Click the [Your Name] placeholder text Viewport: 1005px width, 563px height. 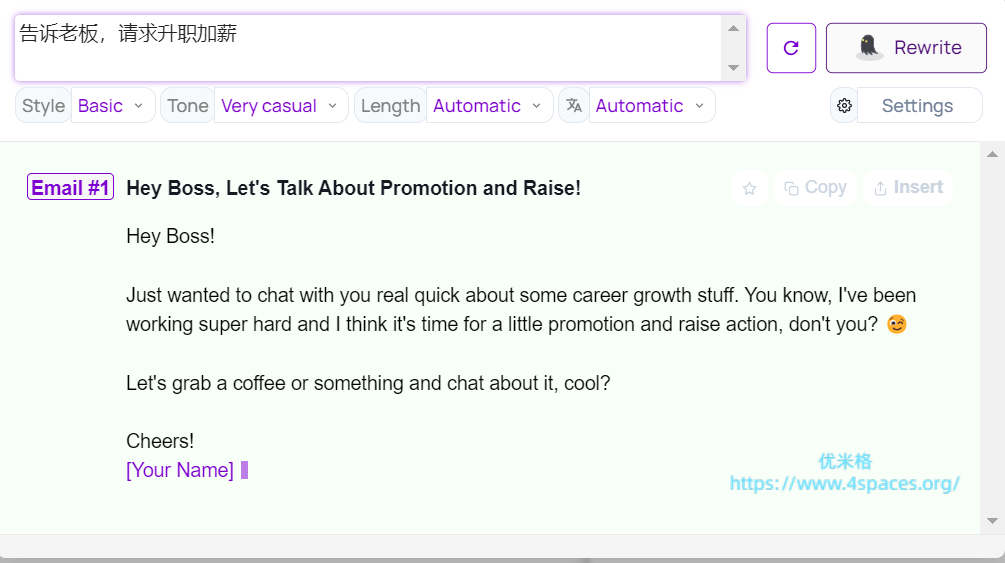point(180,470)
